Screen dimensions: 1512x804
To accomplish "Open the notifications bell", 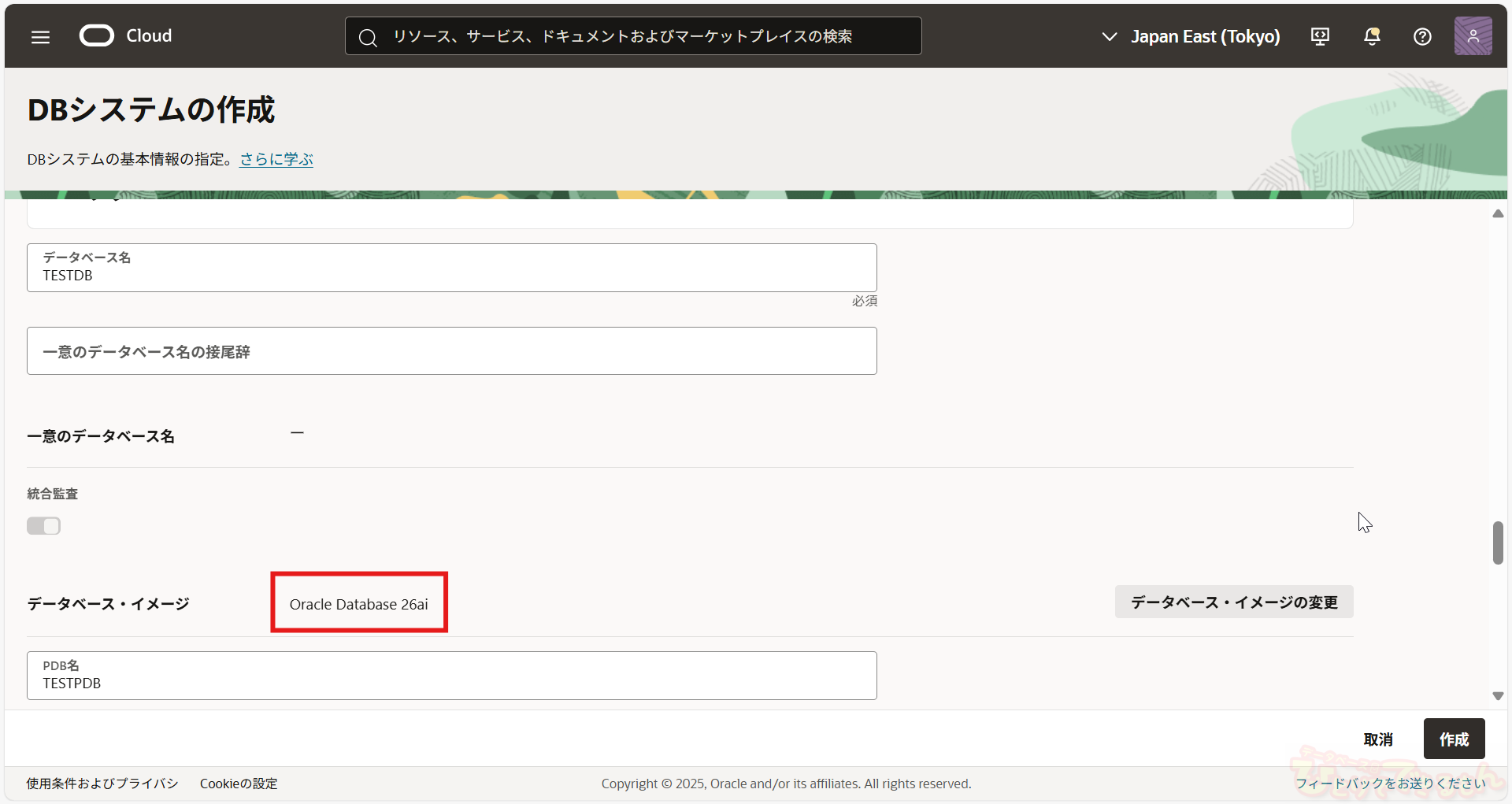I will [x=1372, y=37].
